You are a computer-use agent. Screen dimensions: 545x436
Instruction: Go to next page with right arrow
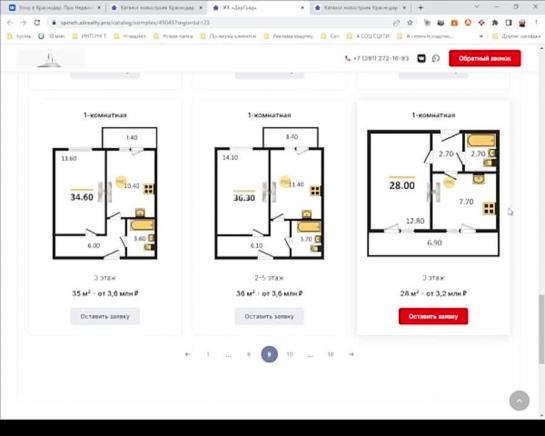351,354
